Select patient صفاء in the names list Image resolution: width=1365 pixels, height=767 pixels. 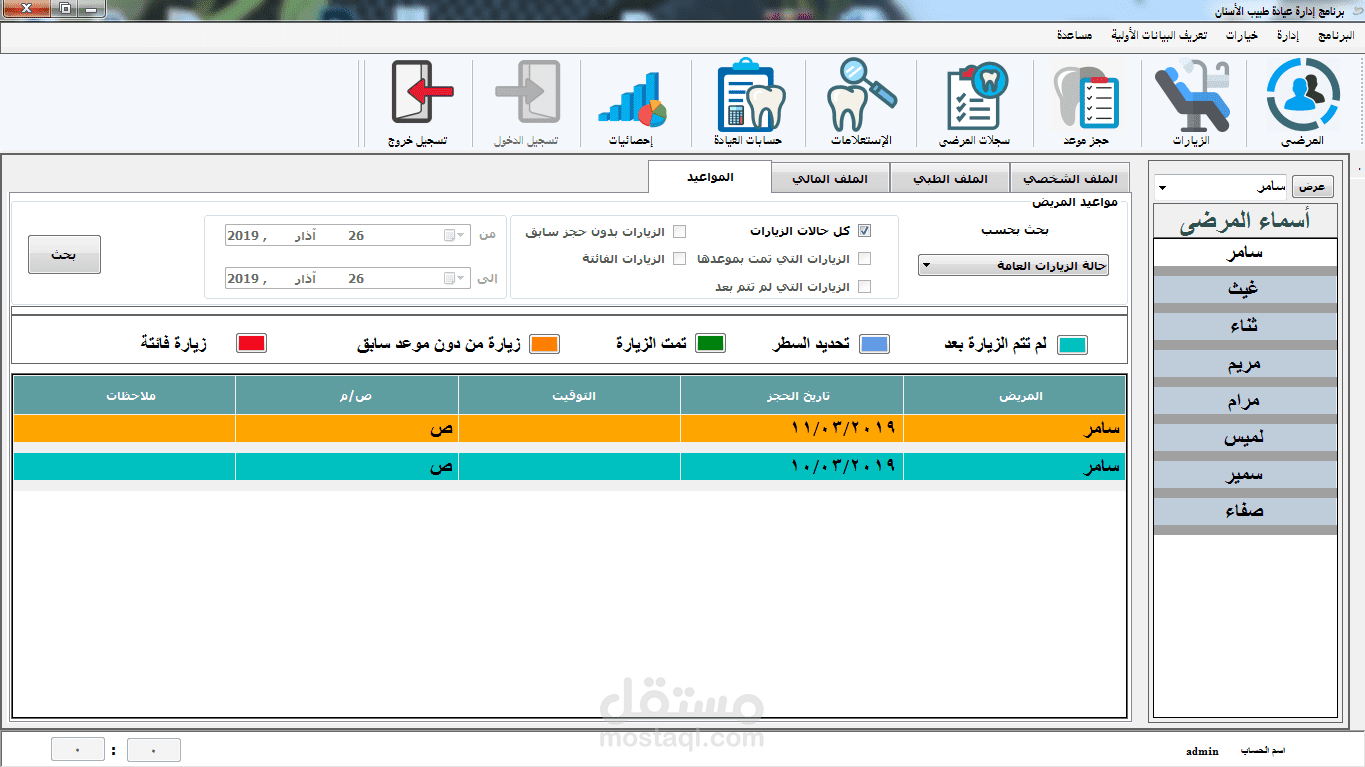[x=1245, y=511]
